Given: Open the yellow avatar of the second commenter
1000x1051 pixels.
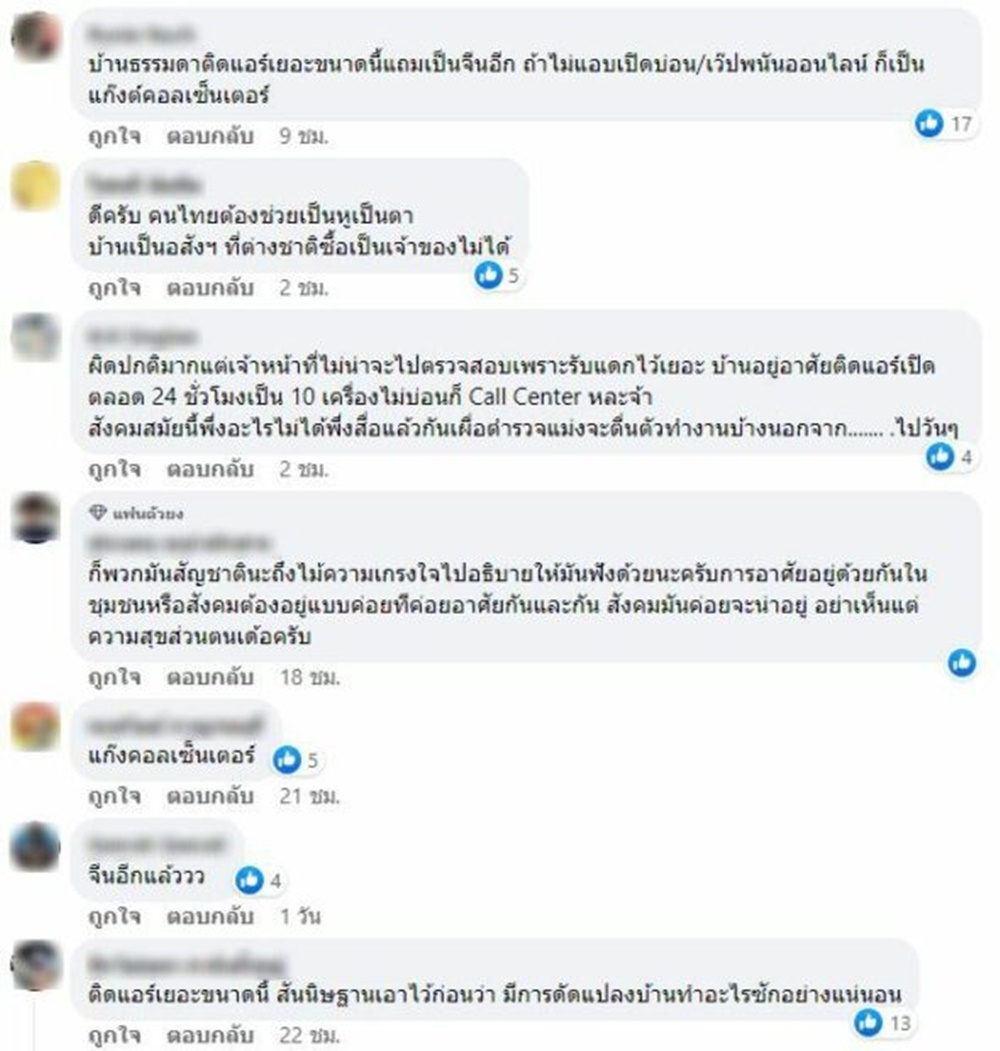Looking at the screenshot, I should coord(36,186).
